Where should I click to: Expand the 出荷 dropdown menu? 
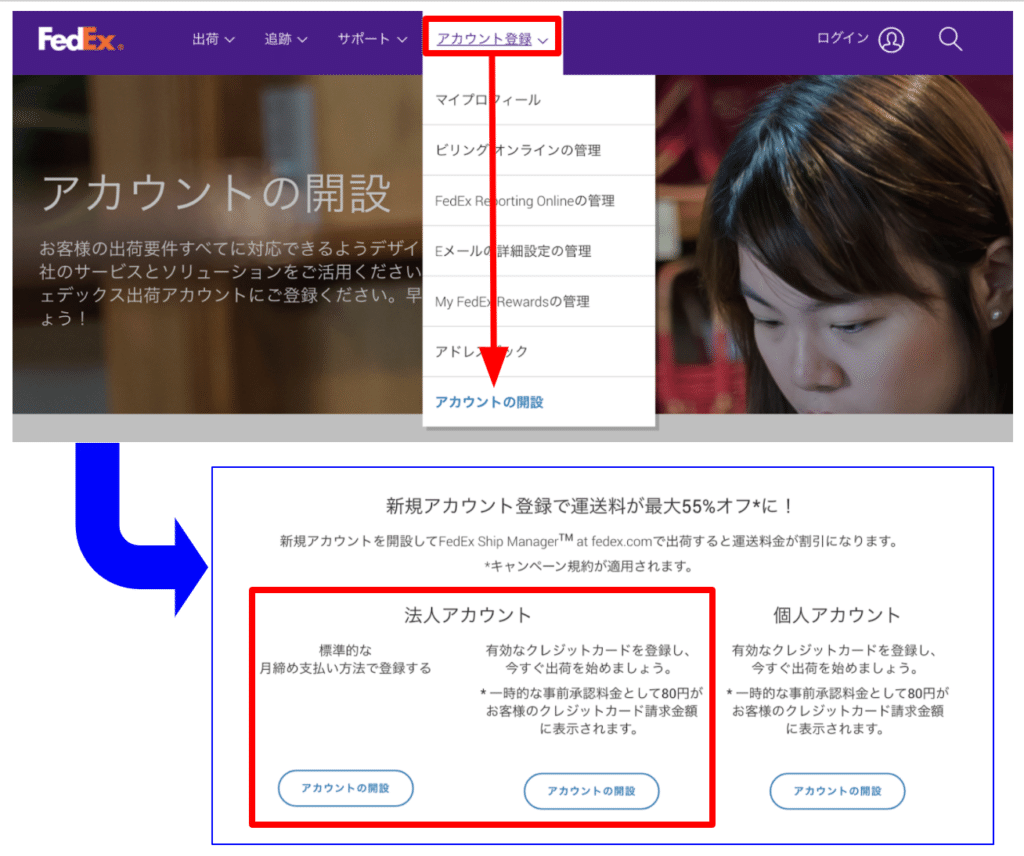[x=213, y=39]
